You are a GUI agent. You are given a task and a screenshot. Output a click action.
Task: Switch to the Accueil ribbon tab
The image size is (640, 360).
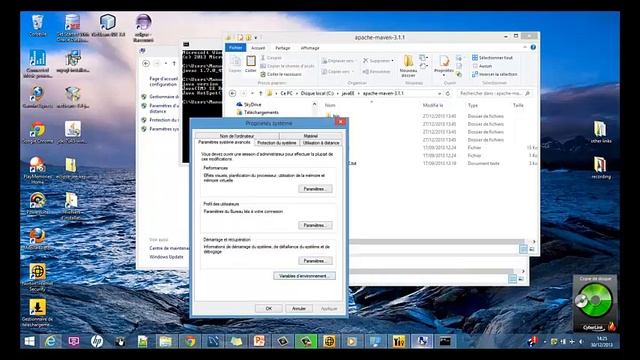point(258,48)
